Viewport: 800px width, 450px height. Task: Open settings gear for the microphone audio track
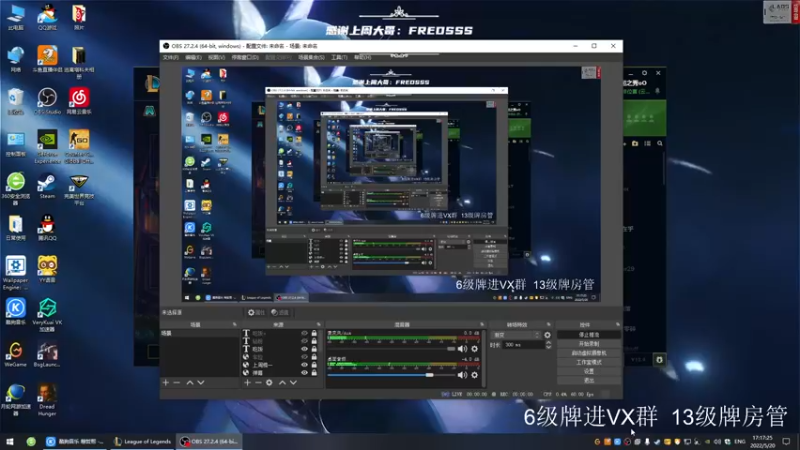click(474, 349)
